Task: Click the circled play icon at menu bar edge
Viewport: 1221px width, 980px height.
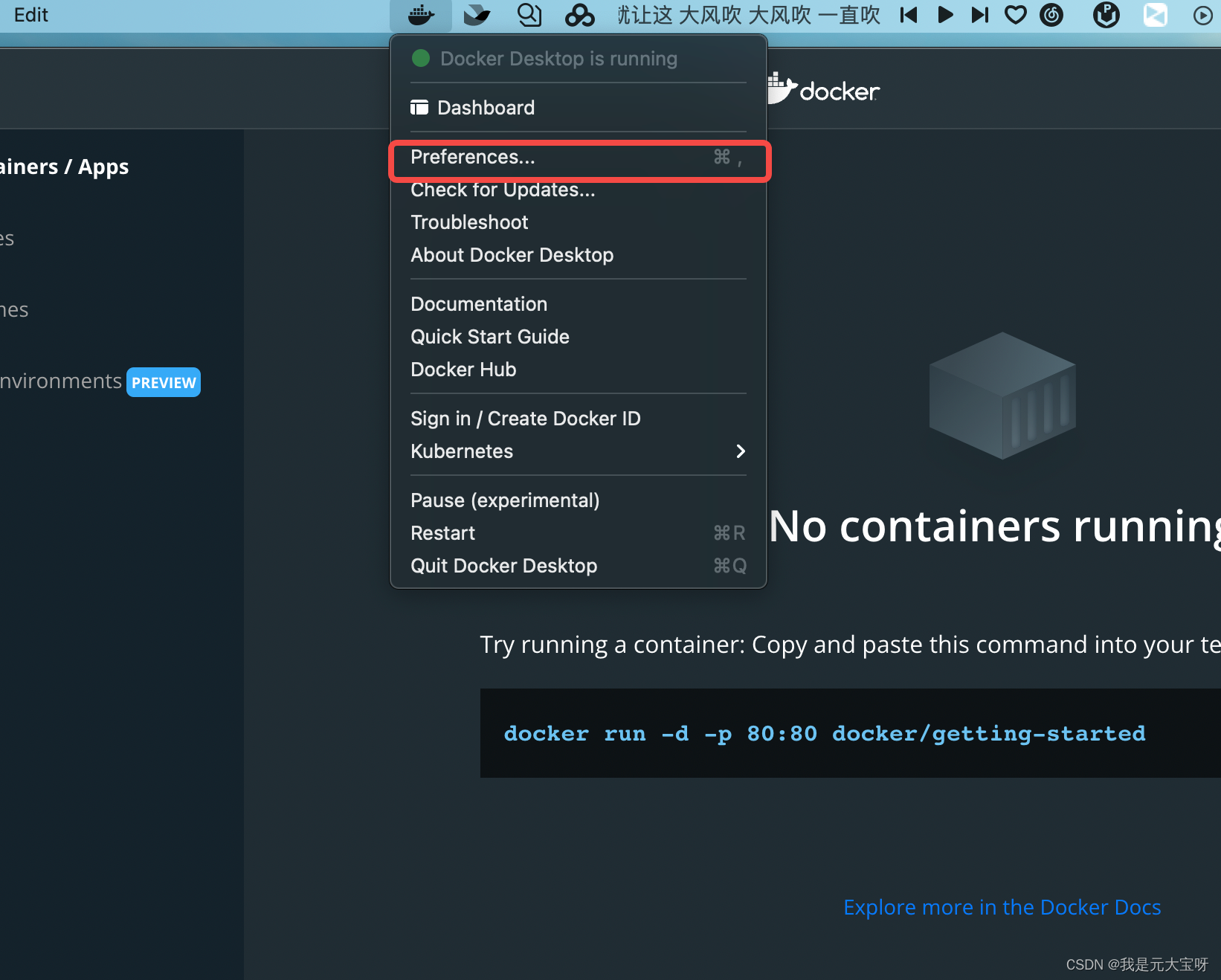Action: coord(1202,15)
